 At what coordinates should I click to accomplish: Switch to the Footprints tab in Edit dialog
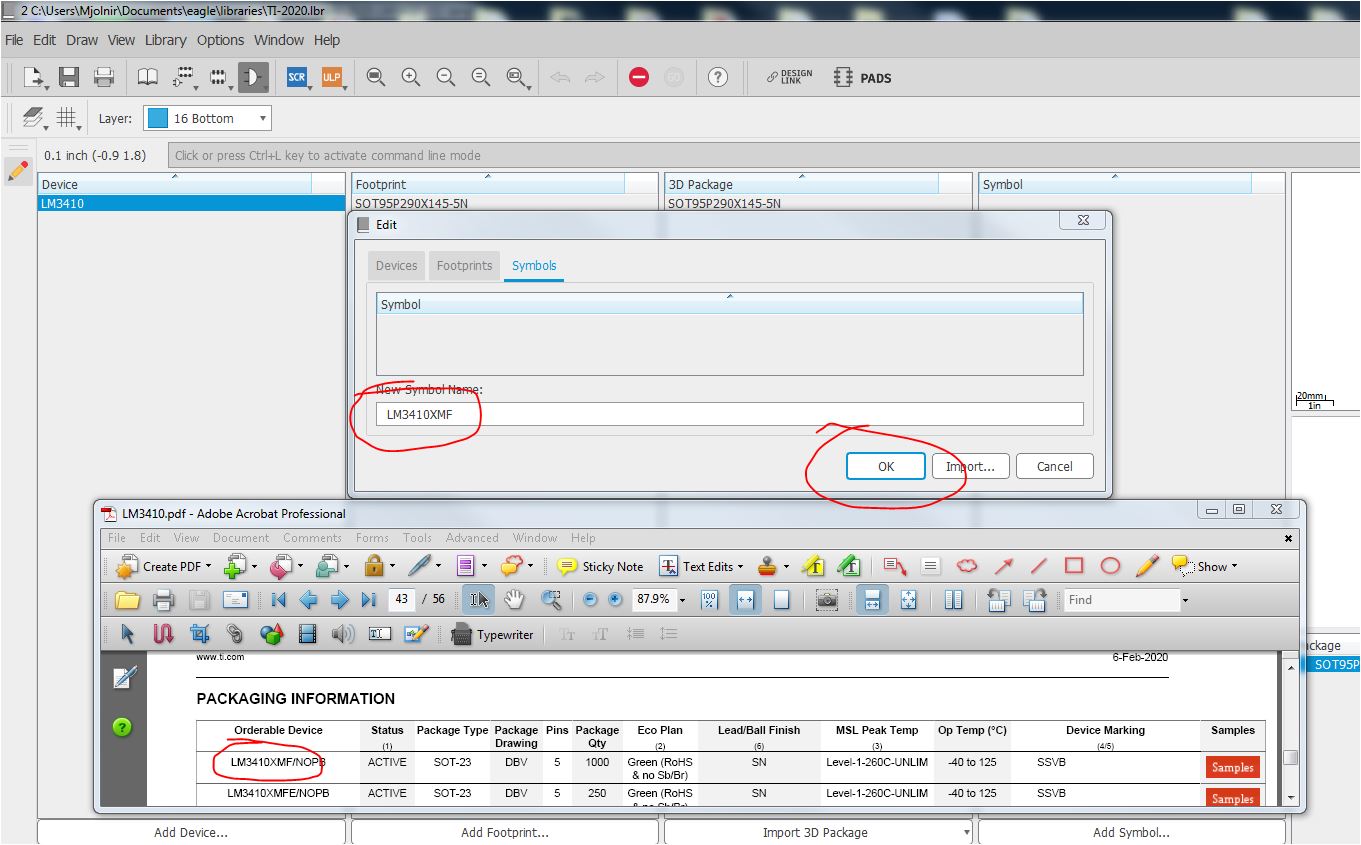pyautogui.click(x=464, y=265)
